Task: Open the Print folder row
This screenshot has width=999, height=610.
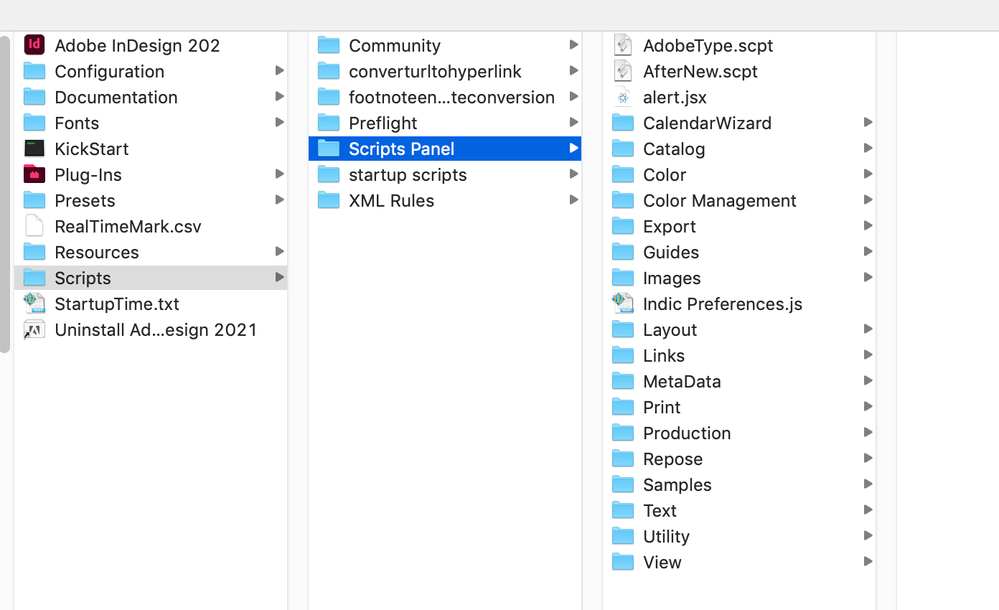Action: (739, 407)
